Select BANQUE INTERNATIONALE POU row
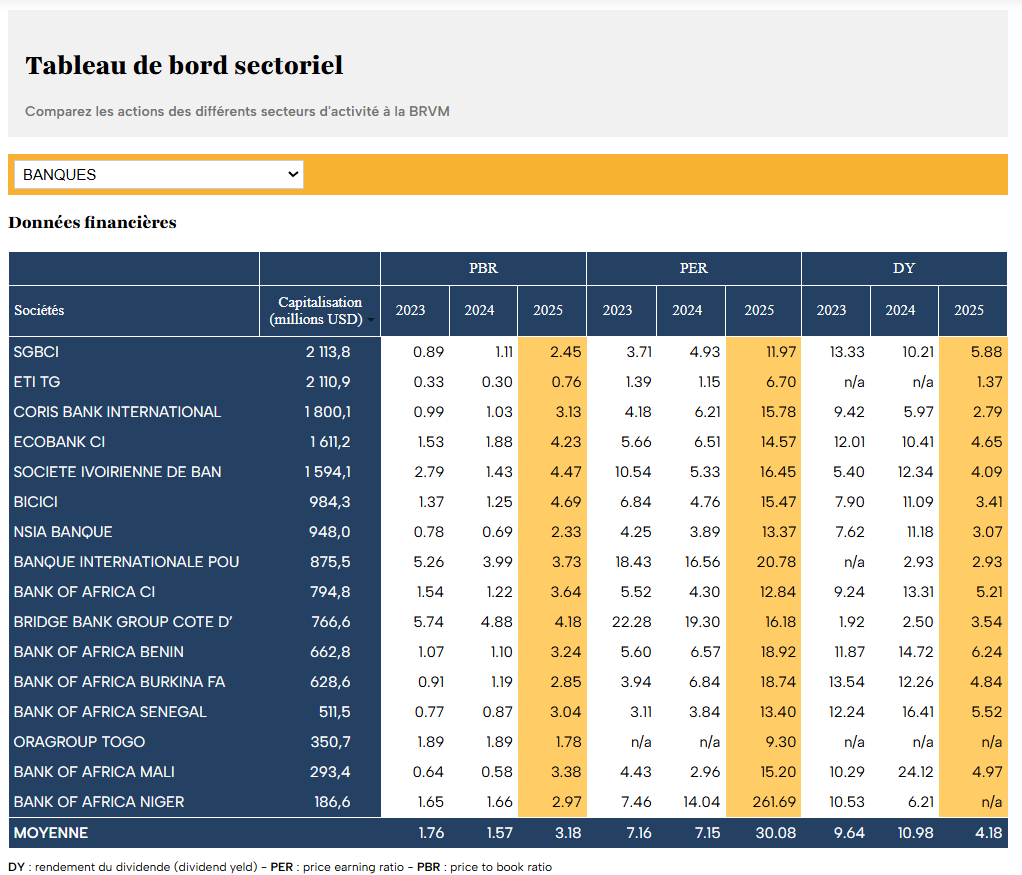 coord(126,562)
